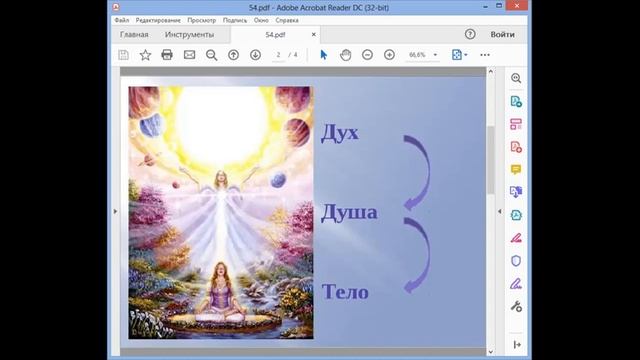The height and width of the screenshot is (360, 640).
Task: Open the fit page display options
Action: pyautogui.click(x=459, y=55)
